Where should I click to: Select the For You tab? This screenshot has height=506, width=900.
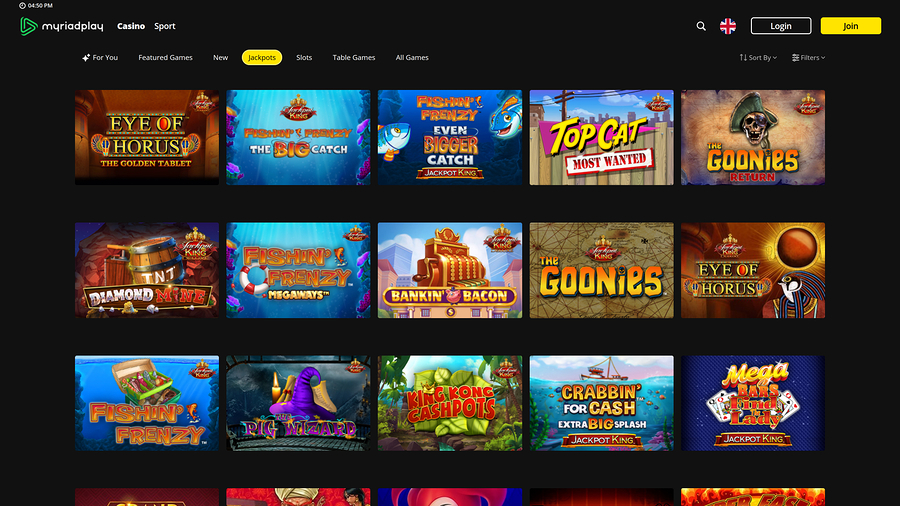[100, 57]
